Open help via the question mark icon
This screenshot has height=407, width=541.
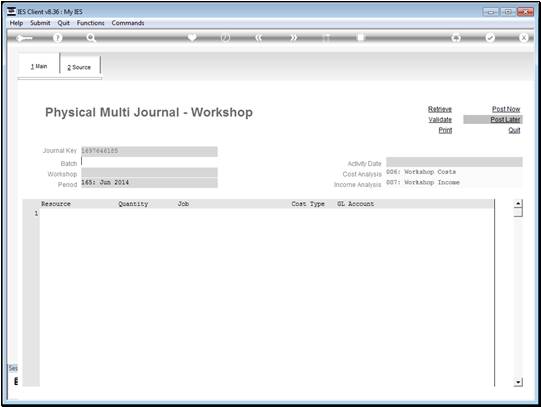pyautogui.click(x=58, y=38)
